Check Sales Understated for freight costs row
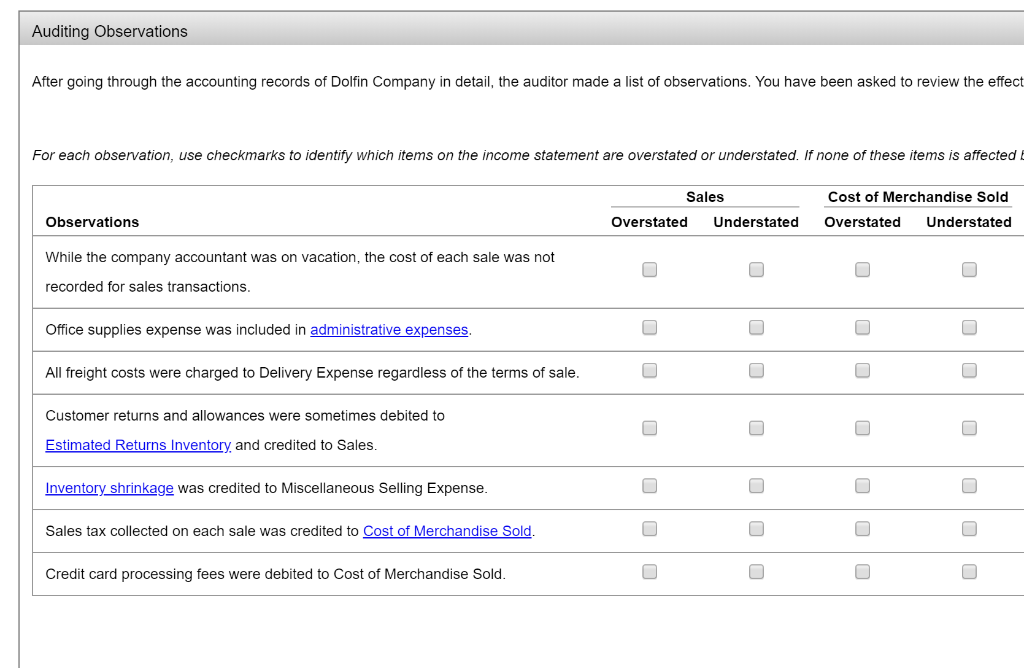 coord(756,371)
